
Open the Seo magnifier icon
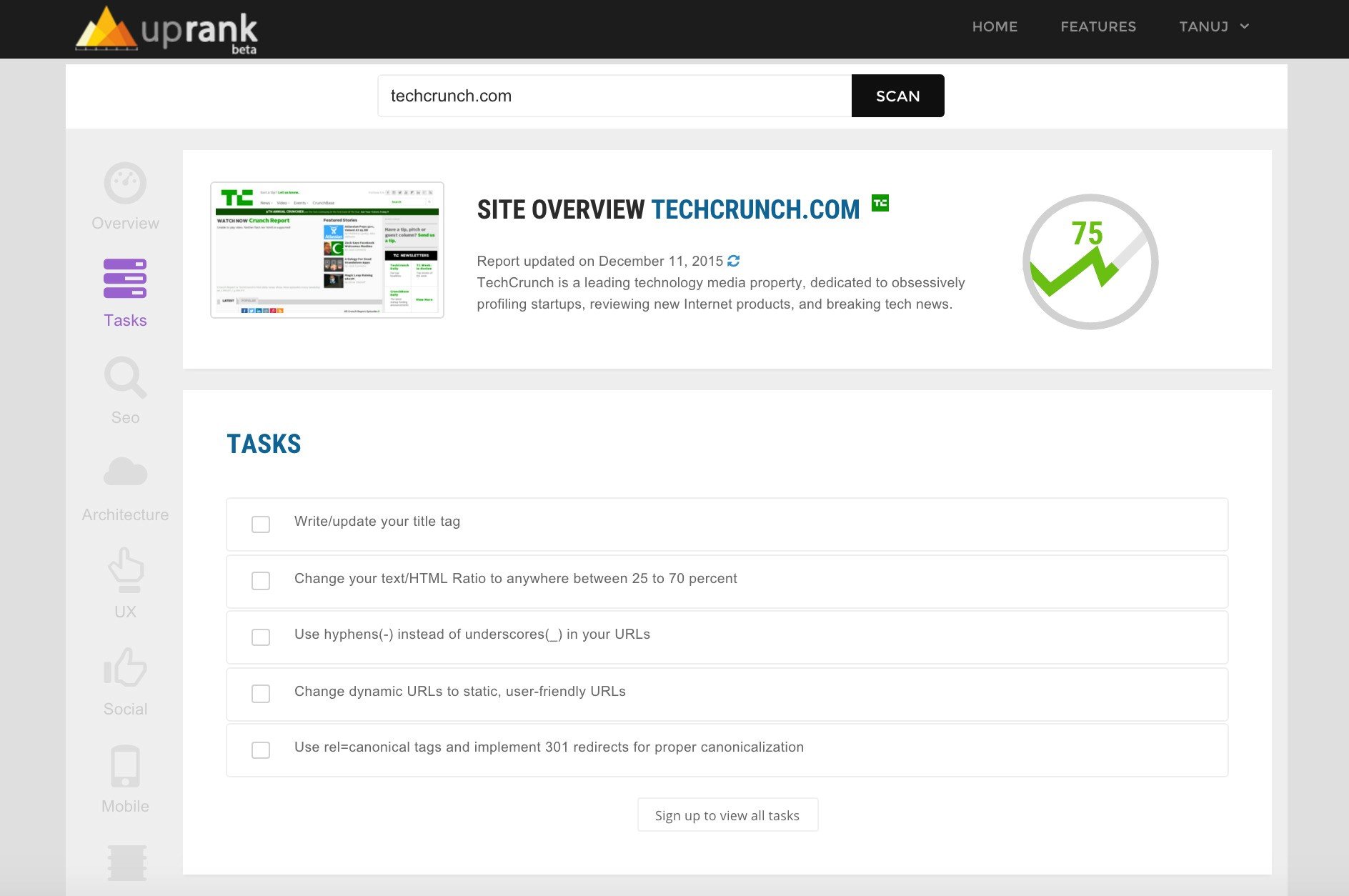[x=125, y=377]
